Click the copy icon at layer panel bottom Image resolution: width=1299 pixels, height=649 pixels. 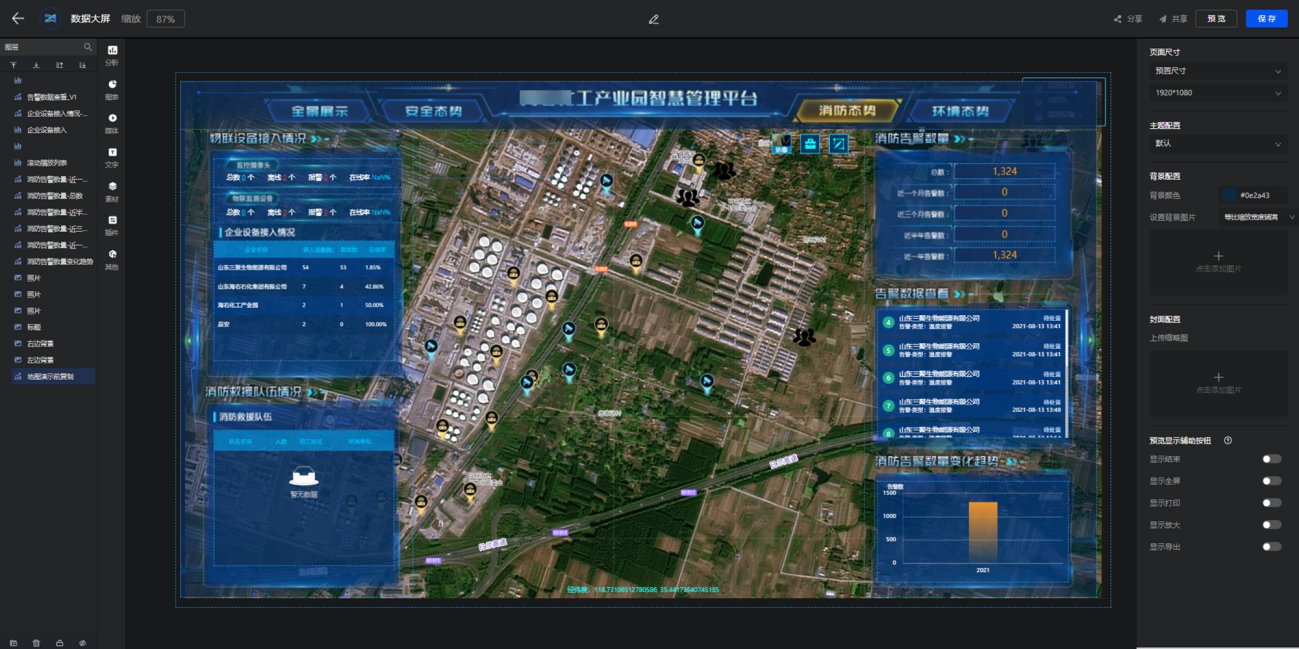point(14,643)
